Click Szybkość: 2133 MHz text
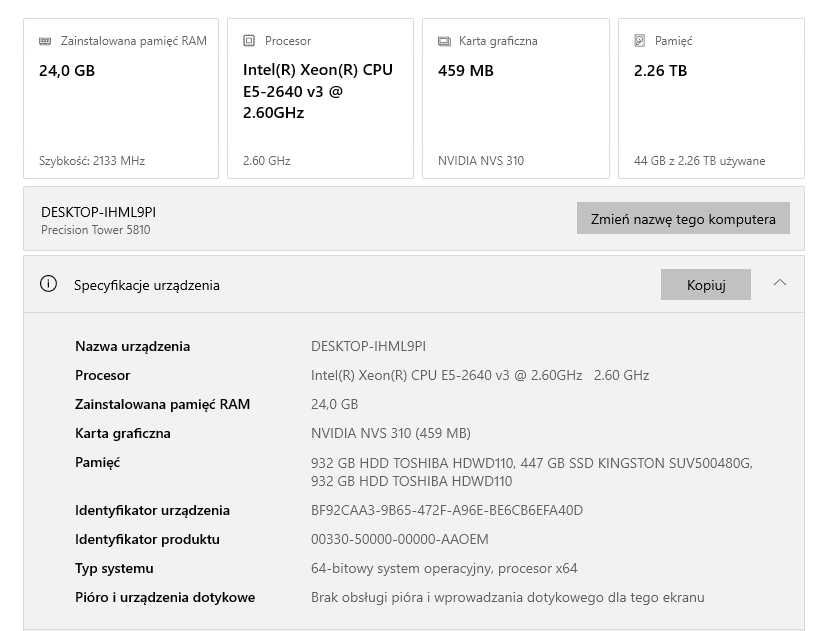Viewport: 826px width, 631px height. coord(92,161)
